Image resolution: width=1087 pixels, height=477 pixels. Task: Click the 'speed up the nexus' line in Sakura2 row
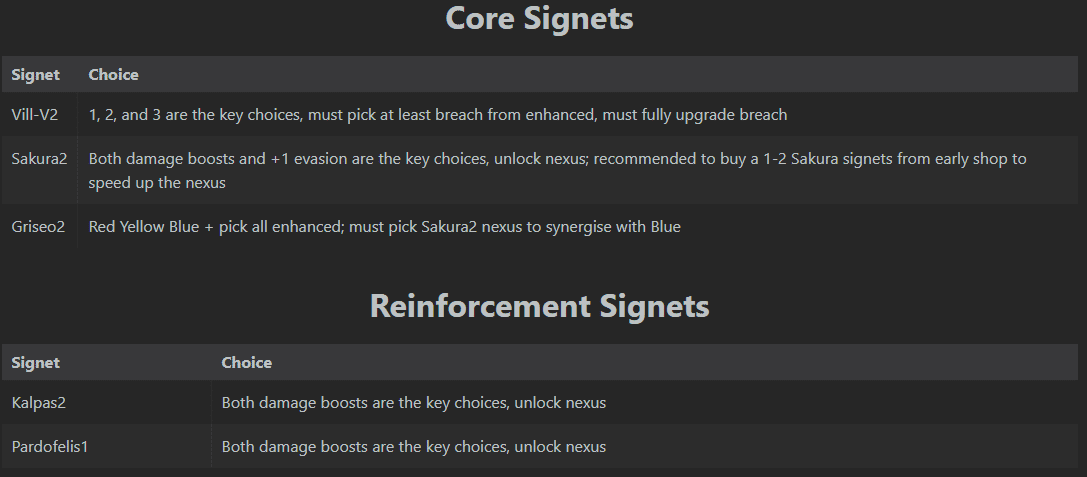[155, 183]
